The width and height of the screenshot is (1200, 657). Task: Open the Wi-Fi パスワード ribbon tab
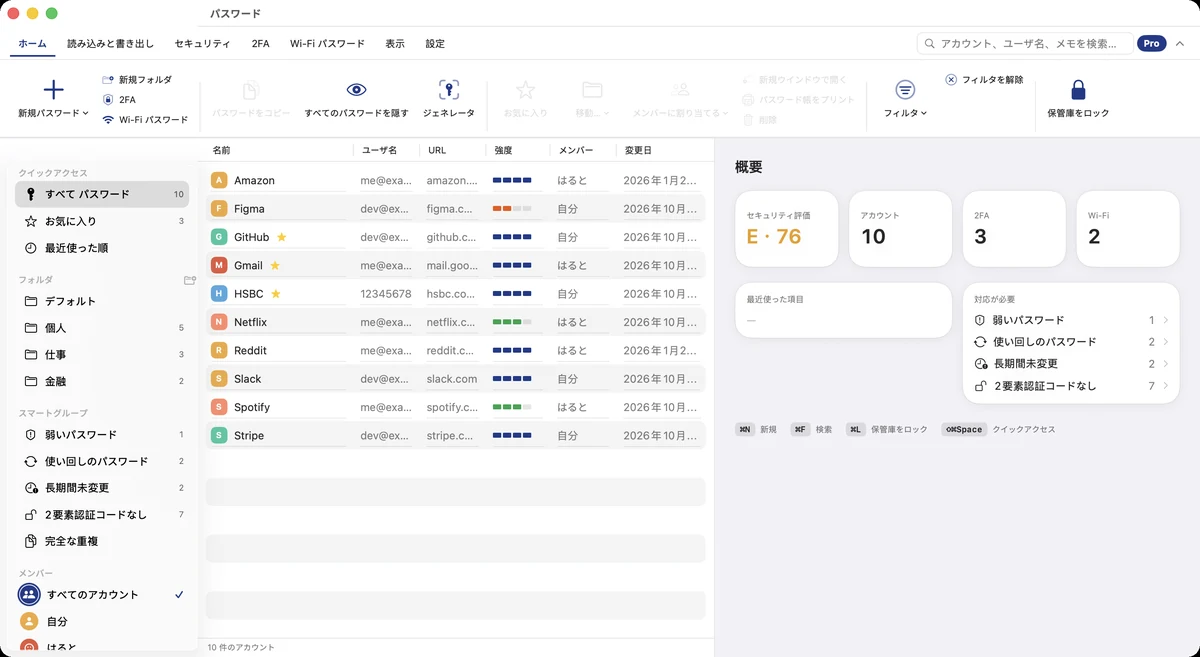coord(327,44)
